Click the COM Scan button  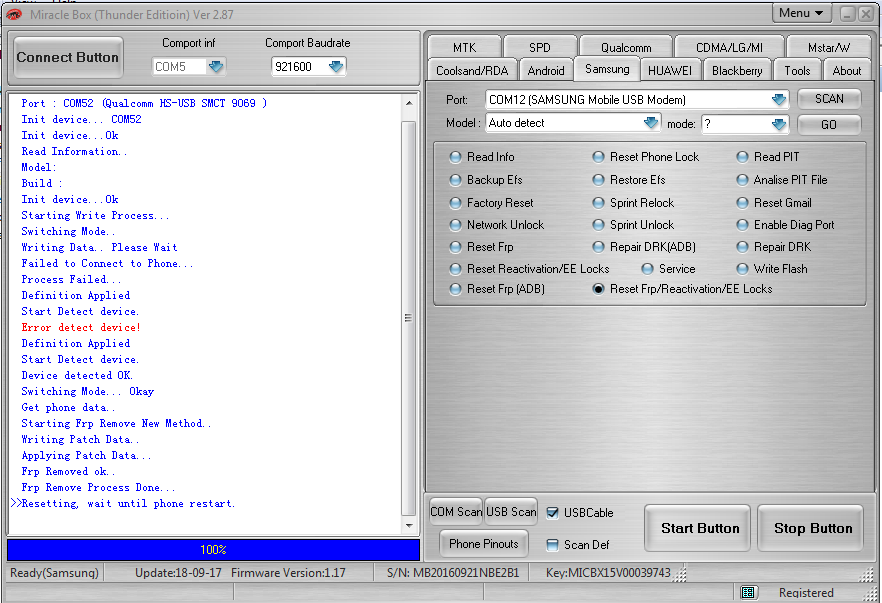coord(456,512)
